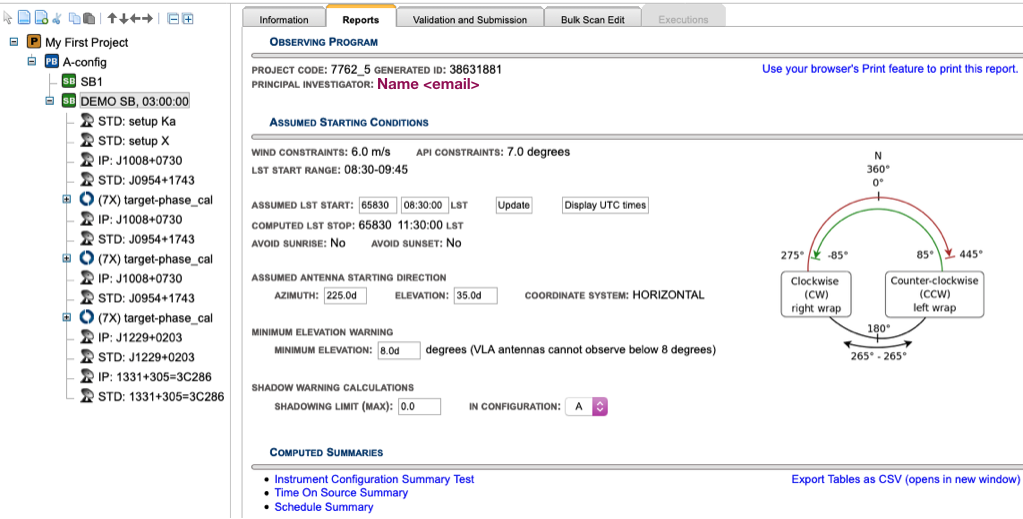Click the Display UTC times button

point(605,205)
